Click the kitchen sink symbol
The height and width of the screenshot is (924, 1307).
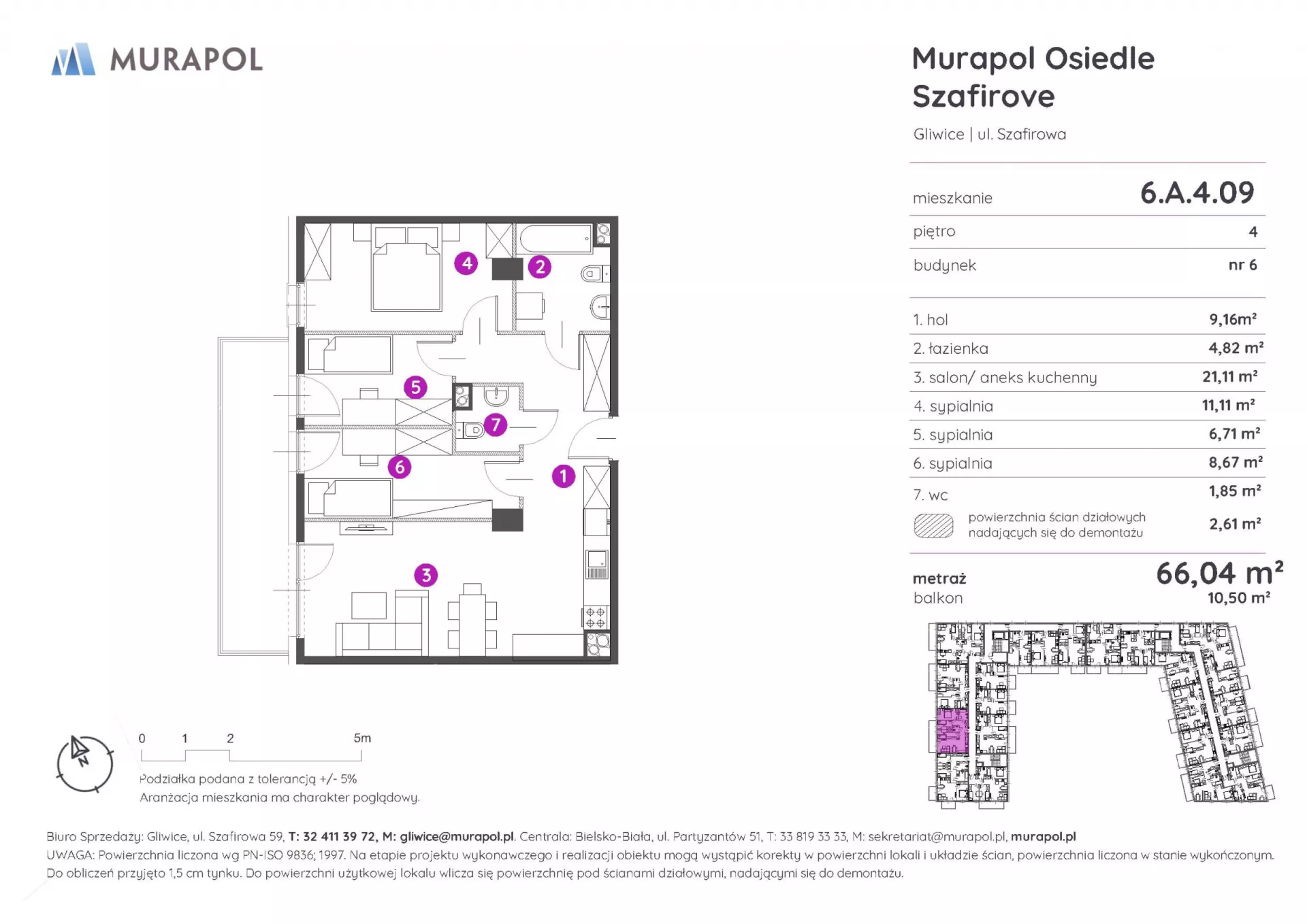(x=597, y=564)
